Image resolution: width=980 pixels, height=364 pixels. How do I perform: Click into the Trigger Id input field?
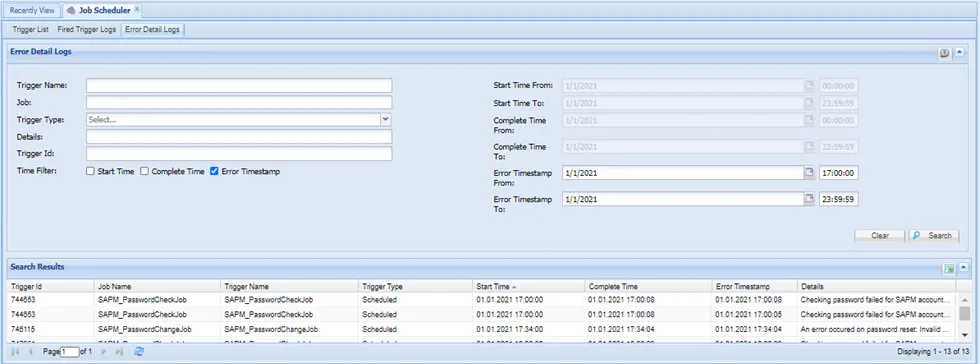pos(239,153)
